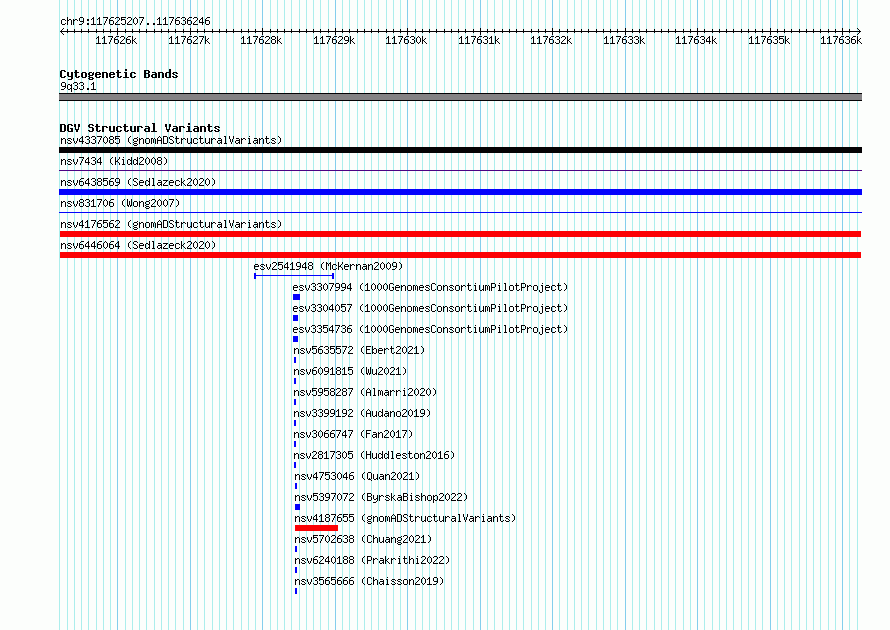The height and width of the screenshot is (630, 890).
Task: Click the nsv3565666 (Chaisson2019) label
Action: tap(369, 581)
